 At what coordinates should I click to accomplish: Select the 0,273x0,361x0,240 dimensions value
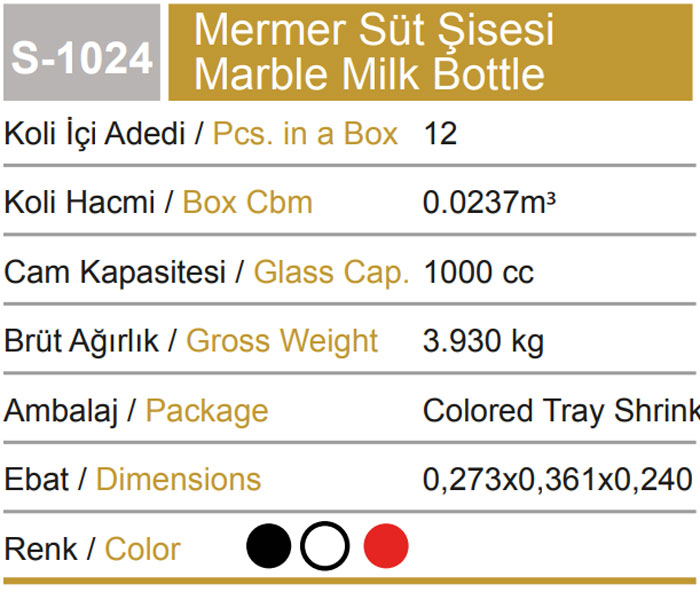557,479
